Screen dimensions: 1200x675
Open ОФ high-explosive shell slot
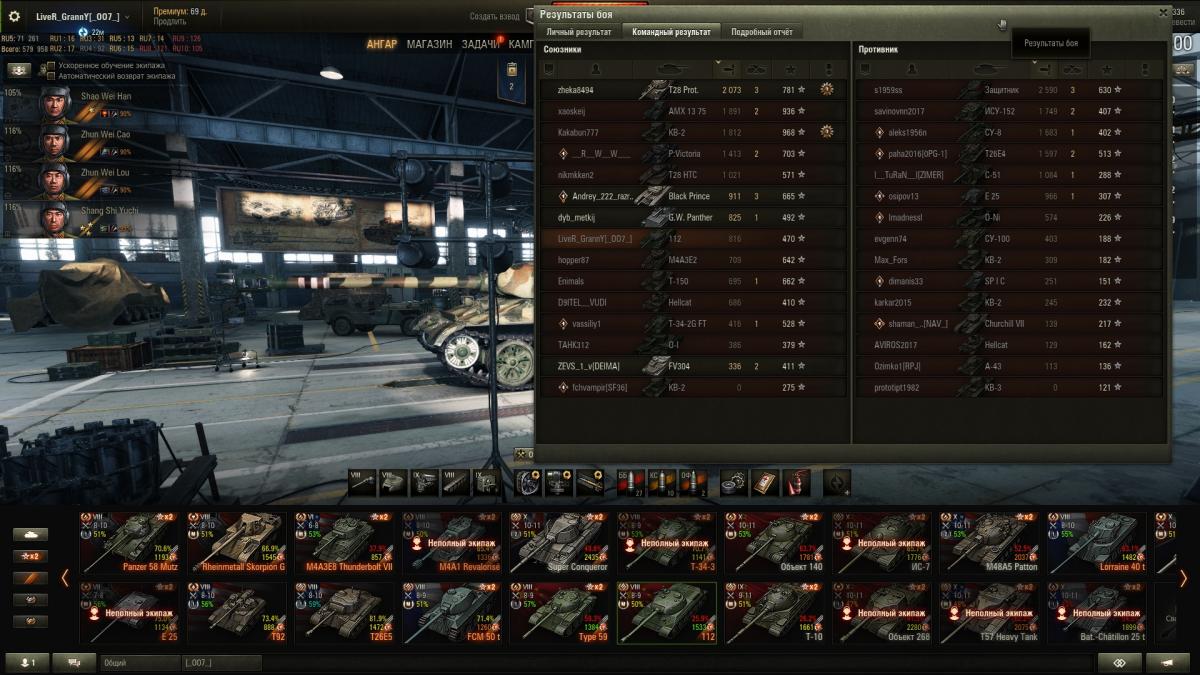coord(692,482)
